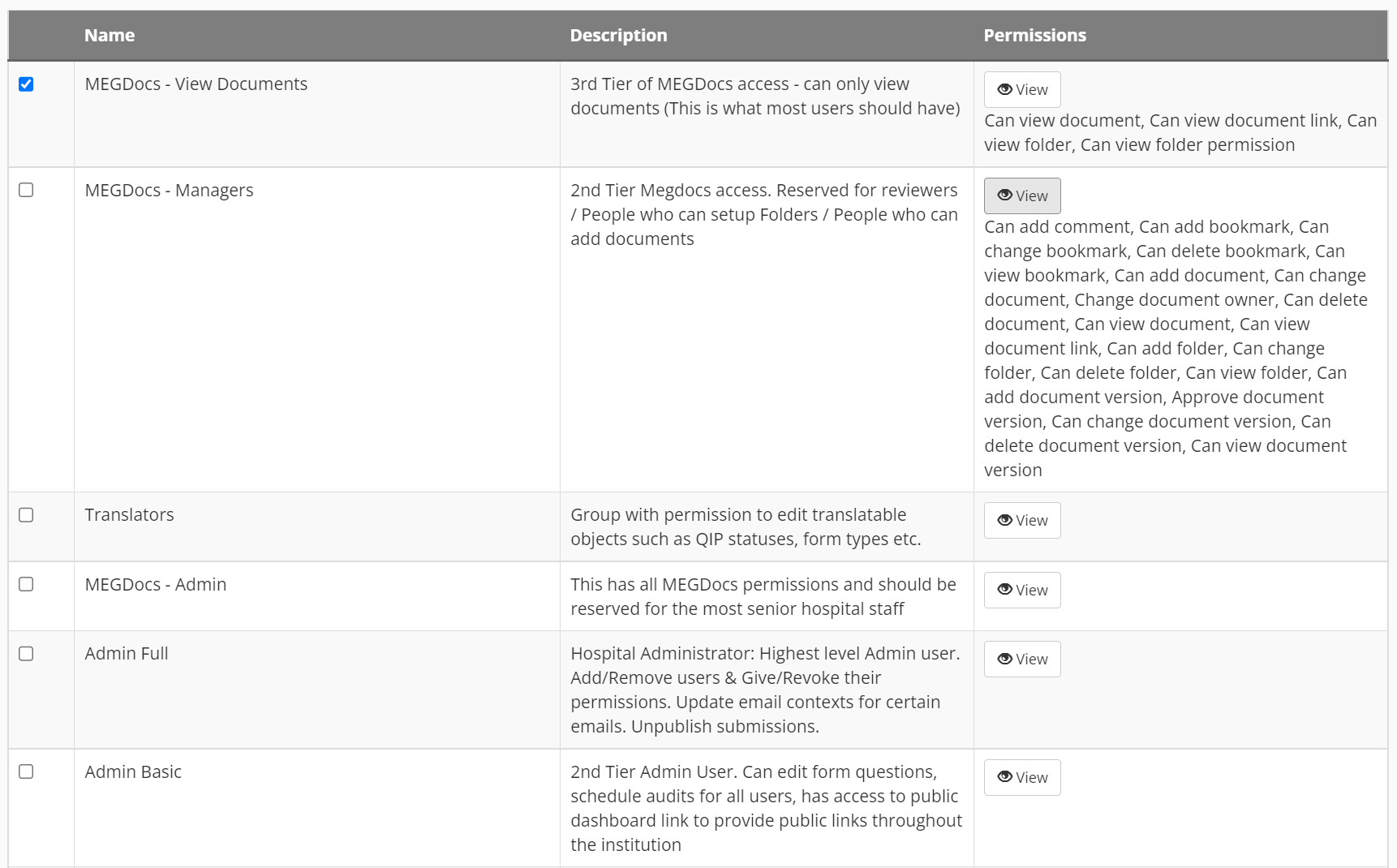
Task: Click the eye icon in the Translators row
Action: (1004, 520)
